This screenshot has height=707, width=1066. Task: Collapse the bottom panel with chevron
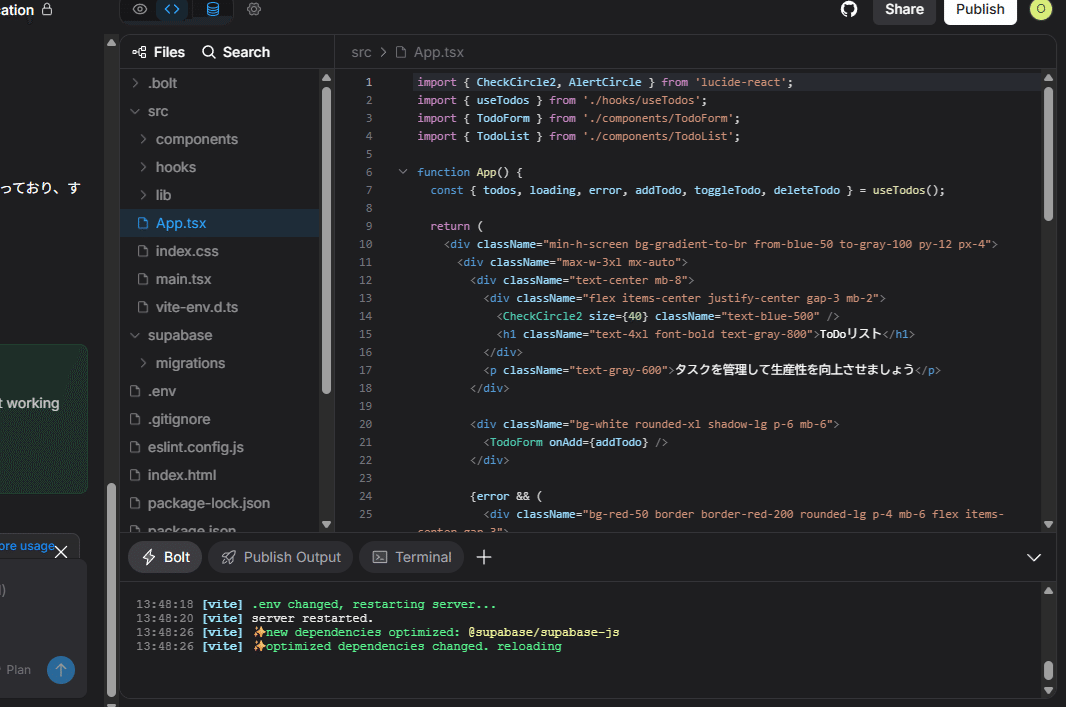point(1034,557)
